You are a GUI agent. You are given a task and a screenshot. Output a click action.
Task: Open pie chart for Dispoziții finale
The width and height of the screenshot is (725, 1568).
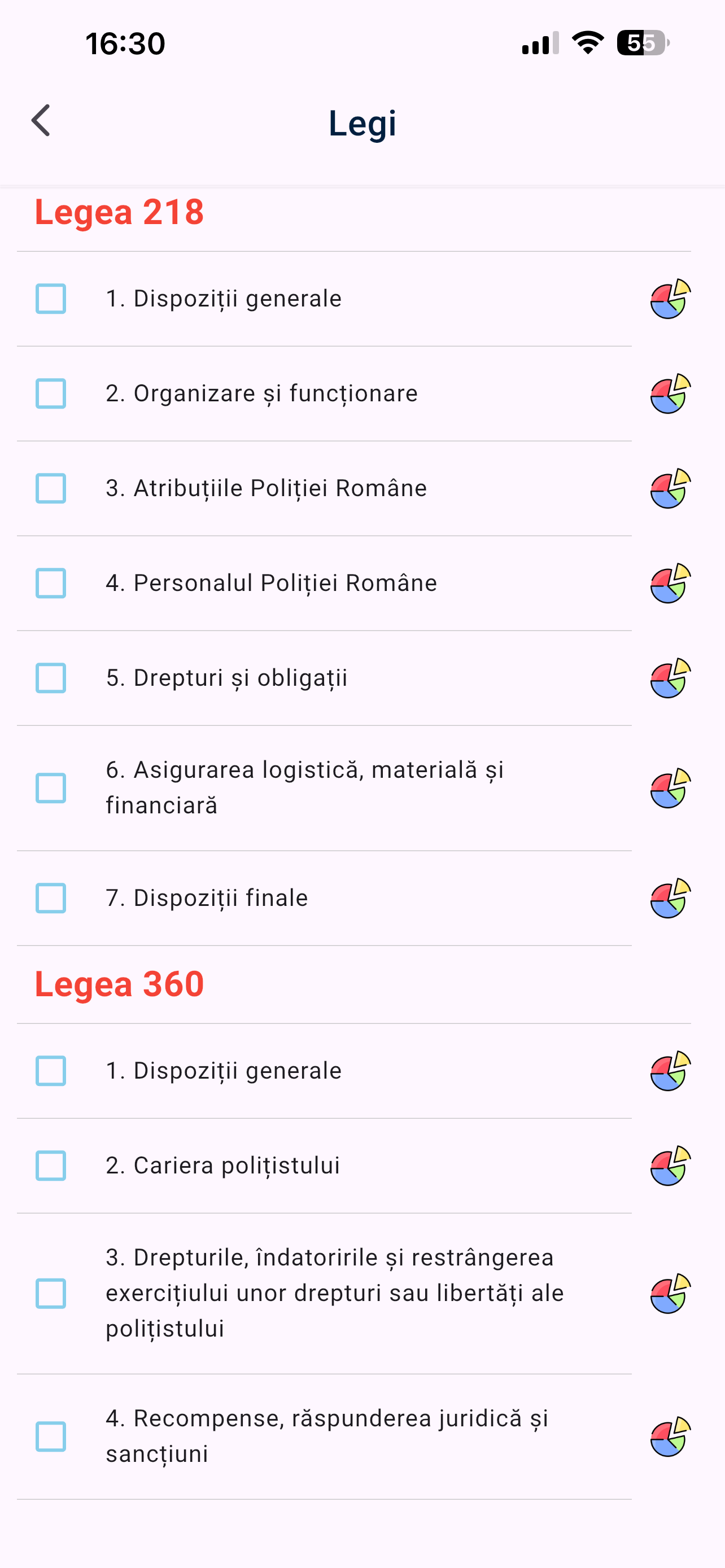pyautogui.click(x=671, y=899)
